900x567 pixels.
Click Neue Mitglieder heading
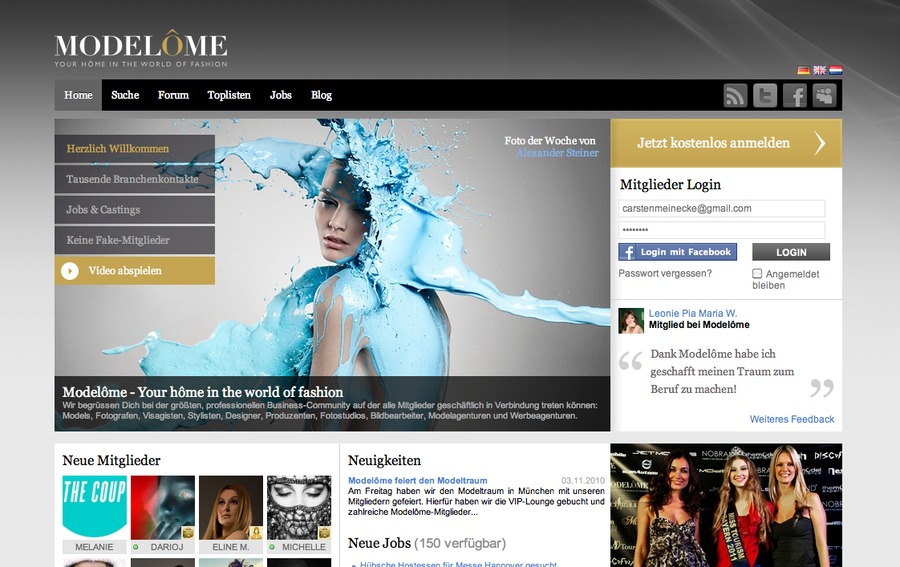click(111, 460)
